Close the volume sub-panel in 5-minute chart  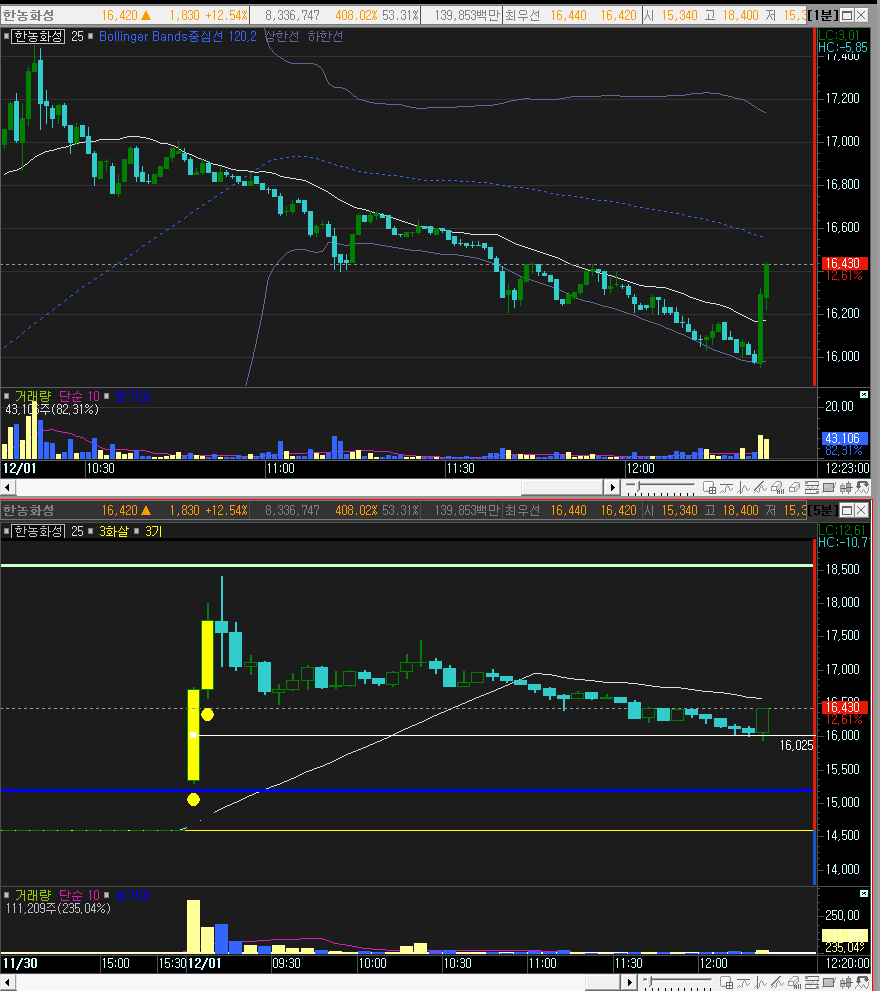pyautogui.click(x=864, y=894)
